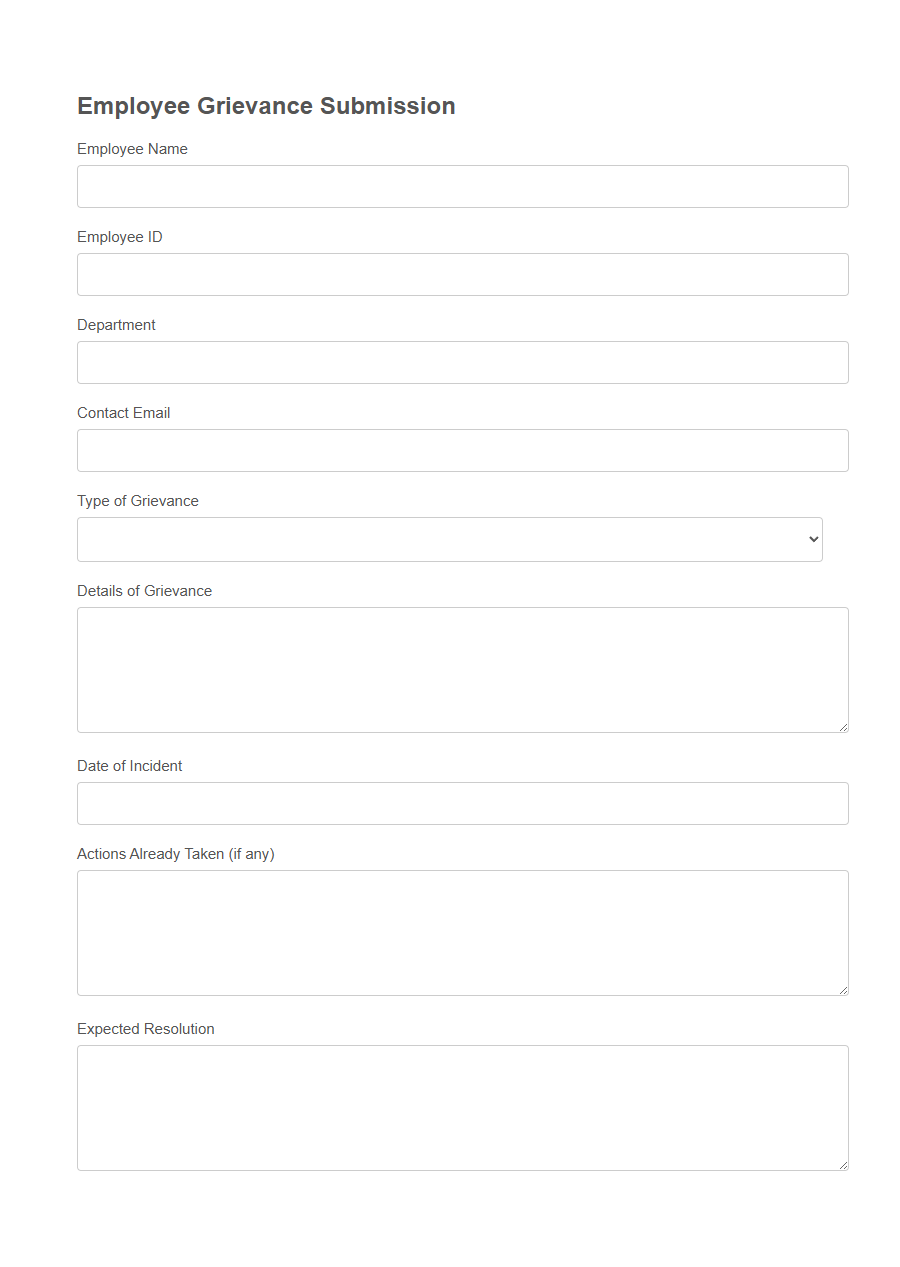Click the Employee Grievance Submission heading
The width and height of the screenshot is (900, 1267).
point(266,105)
